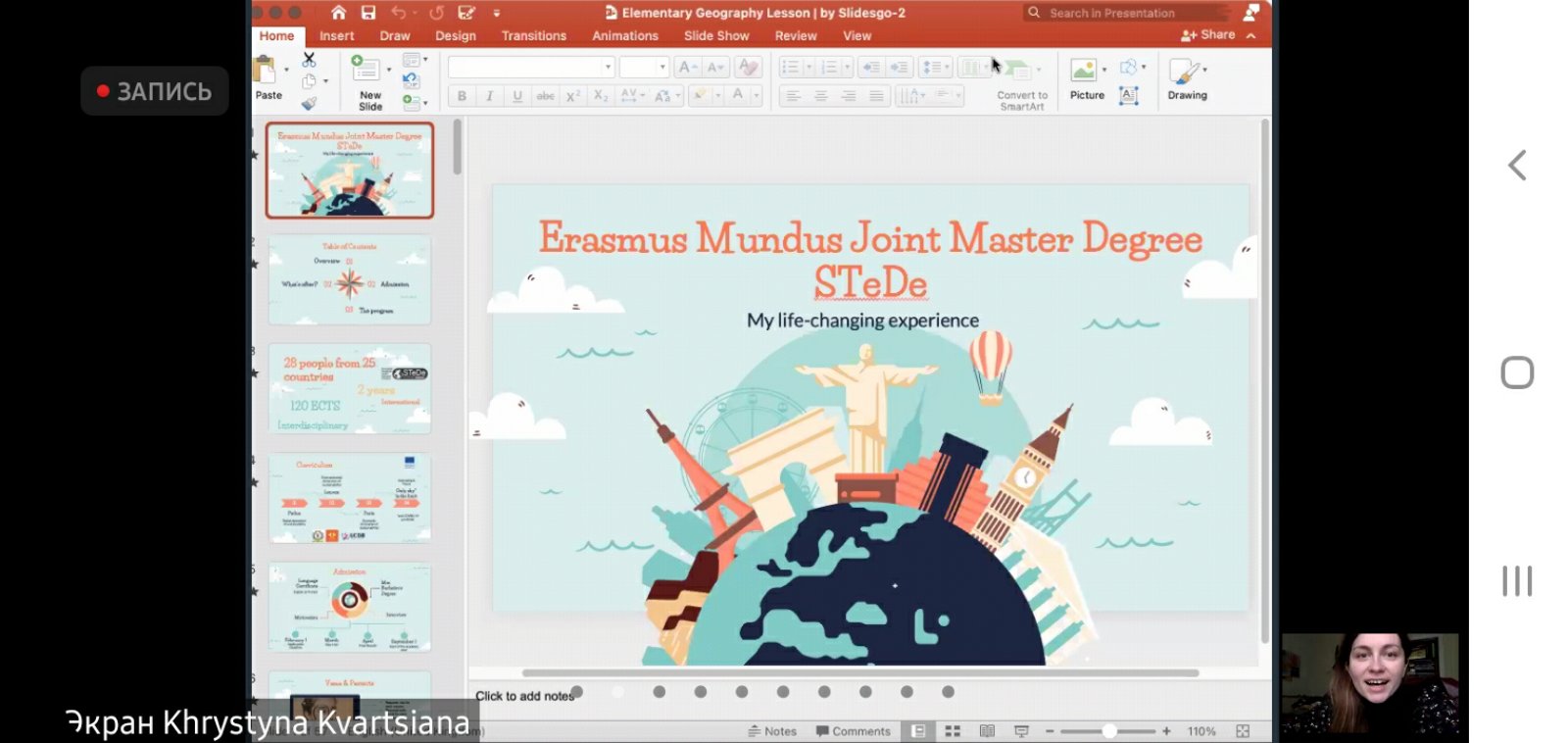Open the Animations tab

tap(625, 36)
